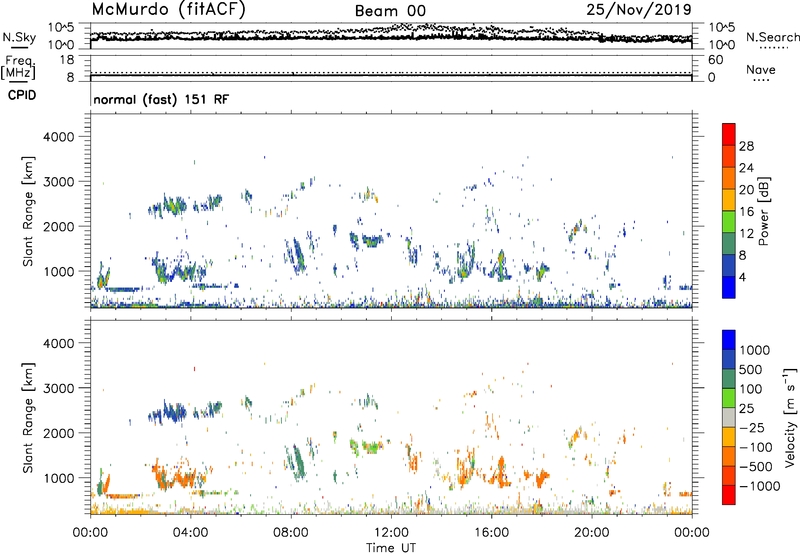The height and width of the screenshot is (554, 800).
Task: Click the "12:00" time tick label
Action: pos(391,533)
